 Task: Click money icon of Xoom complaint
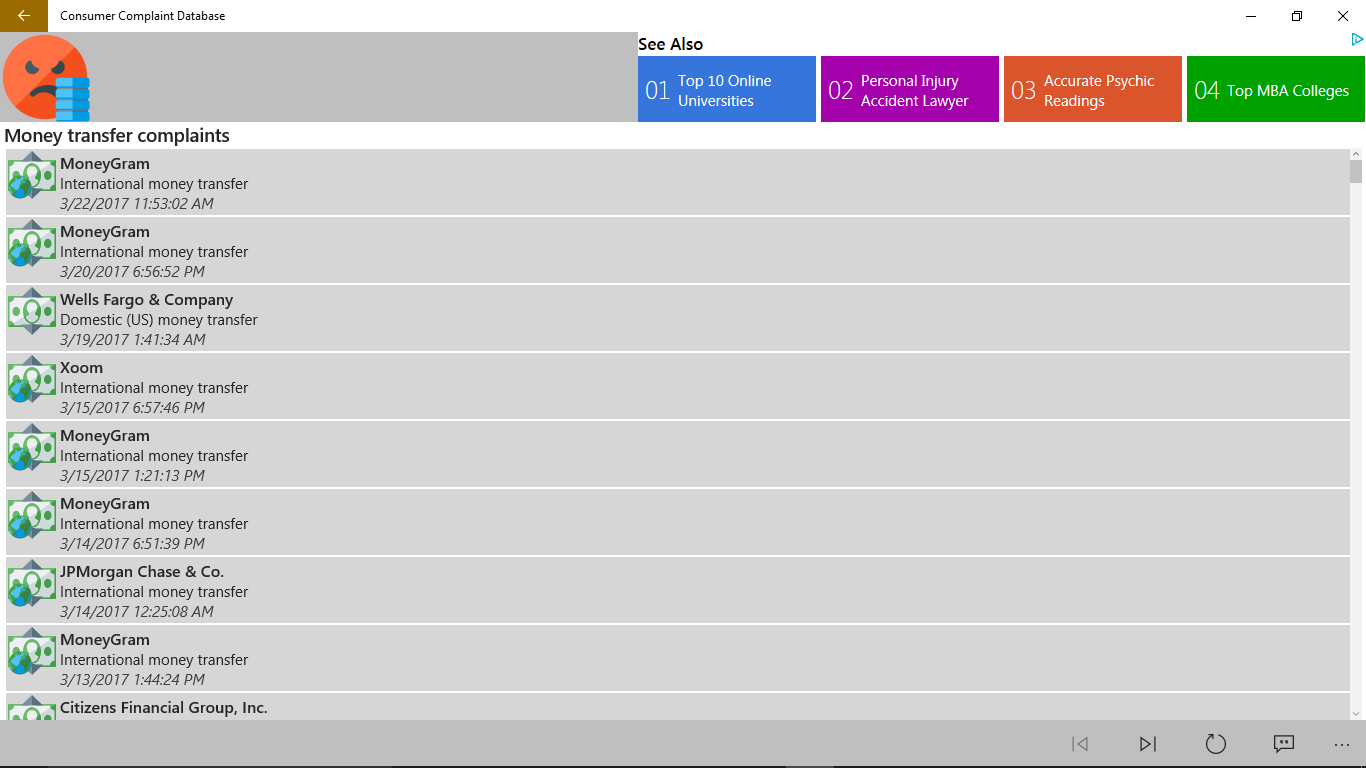pos(32,380)
